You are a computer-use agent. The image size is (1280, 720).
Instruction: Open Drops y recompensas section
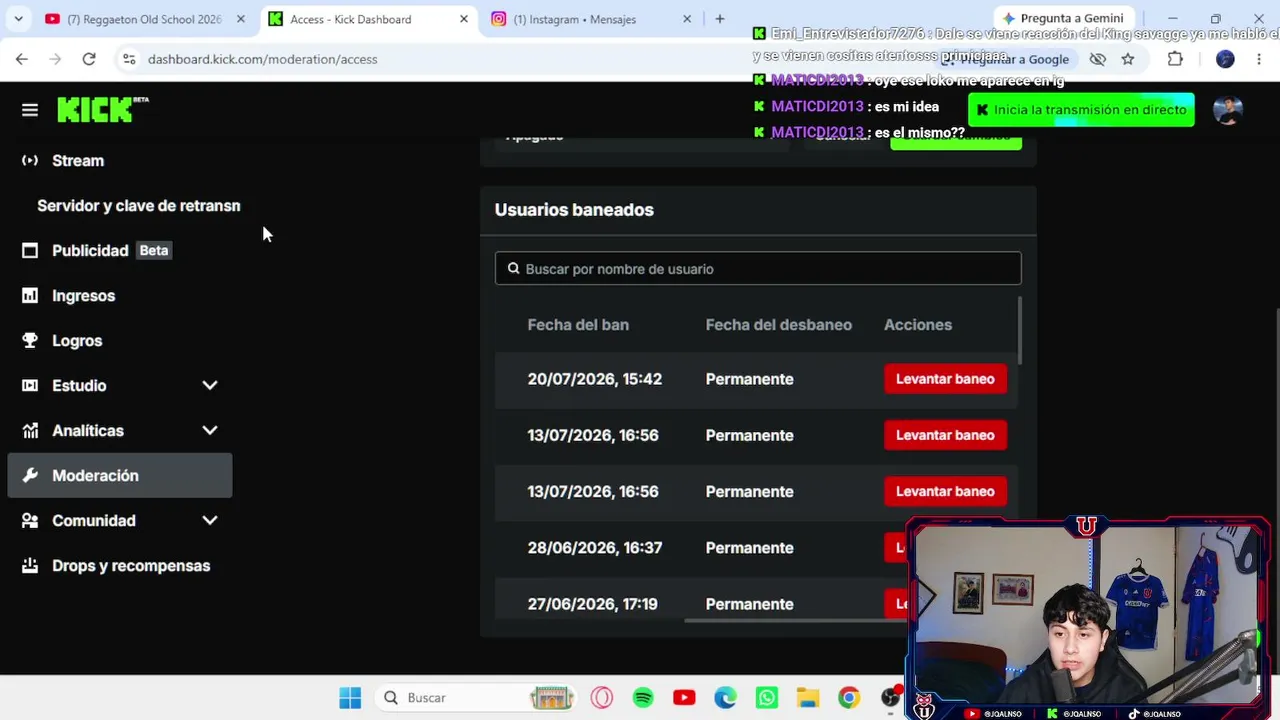click(120, 565)
